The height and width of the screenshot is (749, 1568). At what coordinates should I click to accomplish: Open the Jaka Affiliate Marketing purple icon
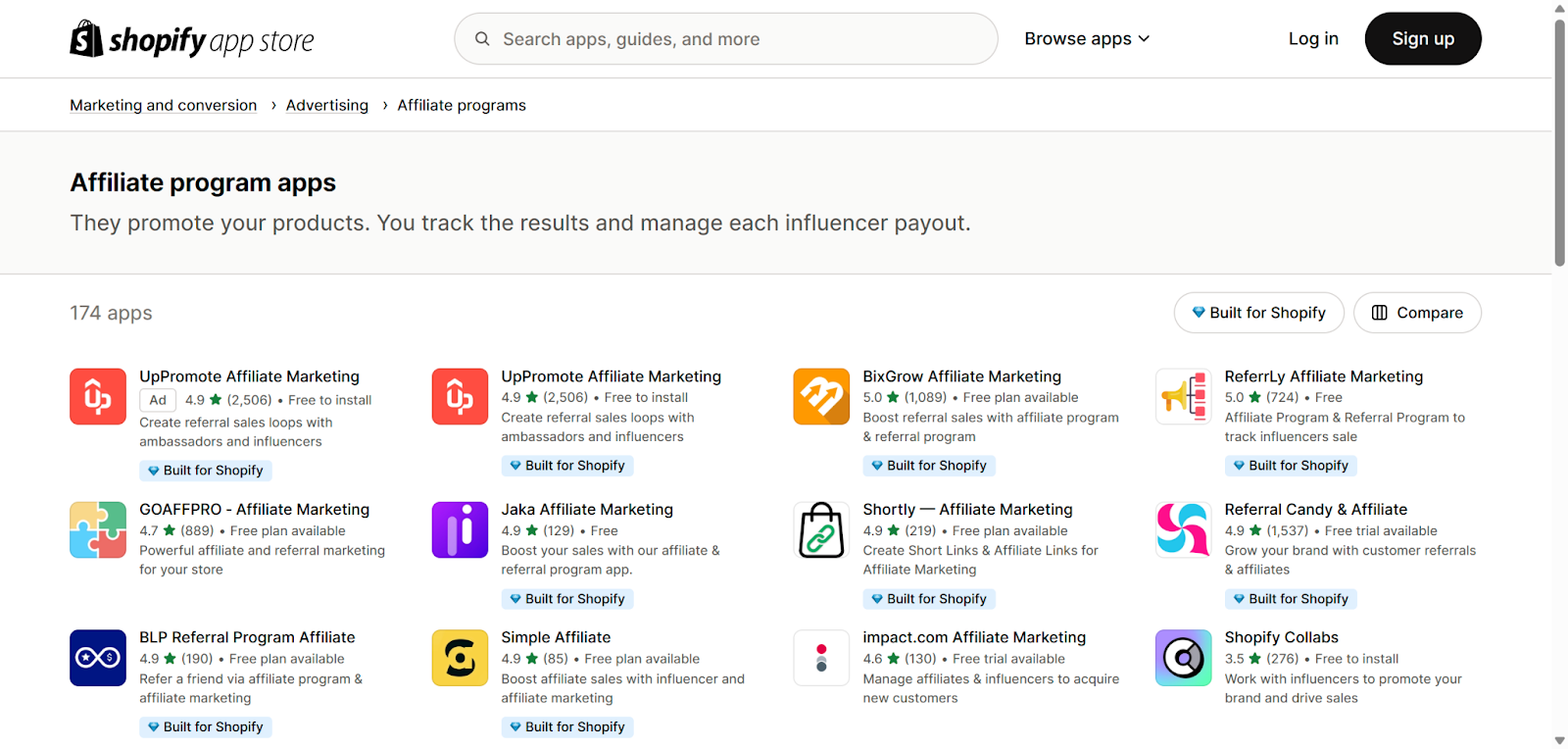[x=460, y=530]
